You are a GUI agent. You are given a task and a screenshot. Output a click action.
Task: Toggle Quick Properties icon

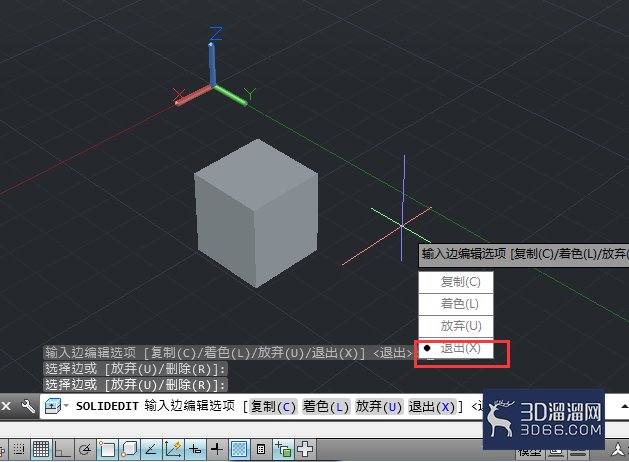(261, 449)
